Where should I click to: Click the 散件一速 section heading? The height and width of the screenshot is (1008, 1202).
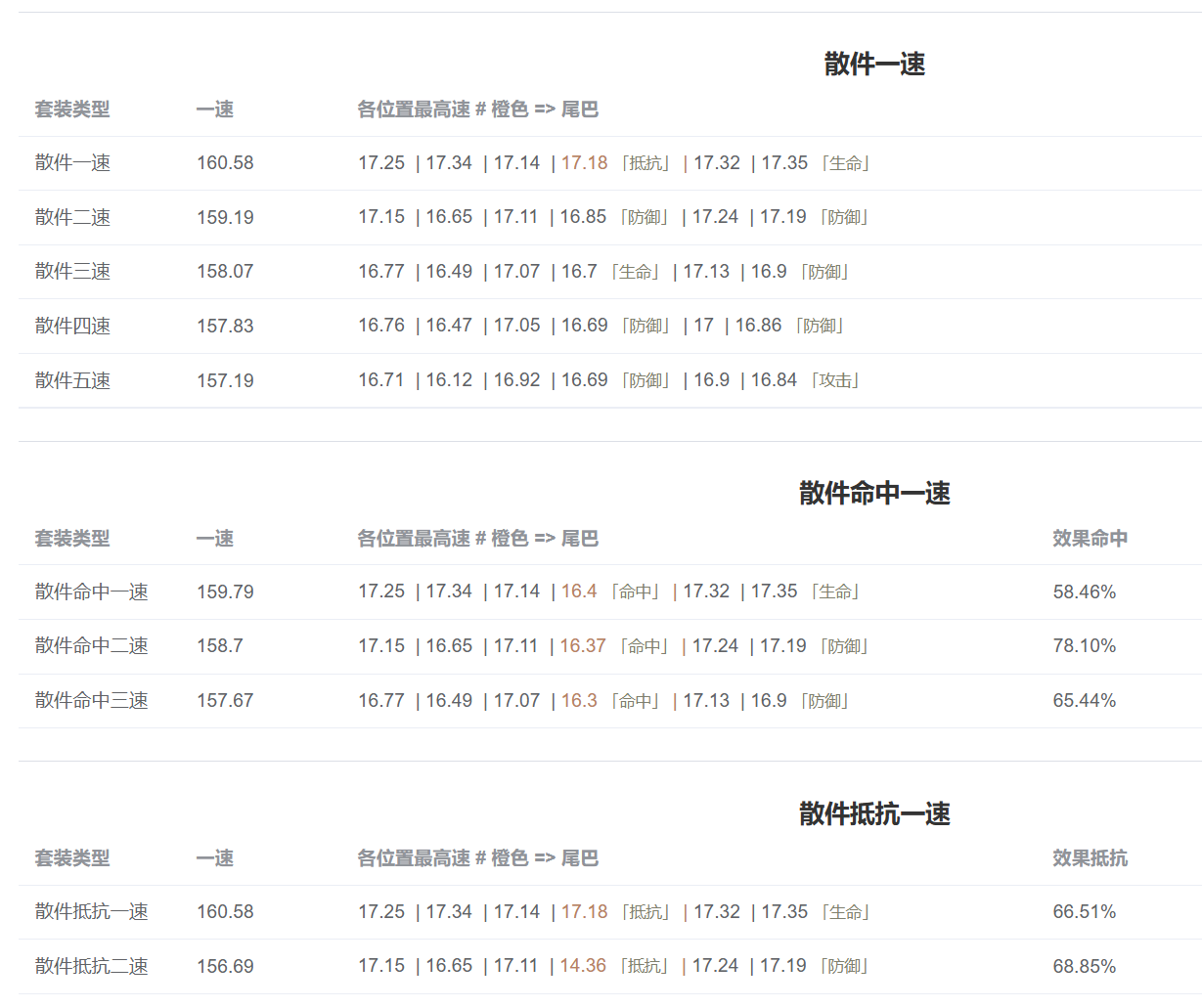click(874, 65)
